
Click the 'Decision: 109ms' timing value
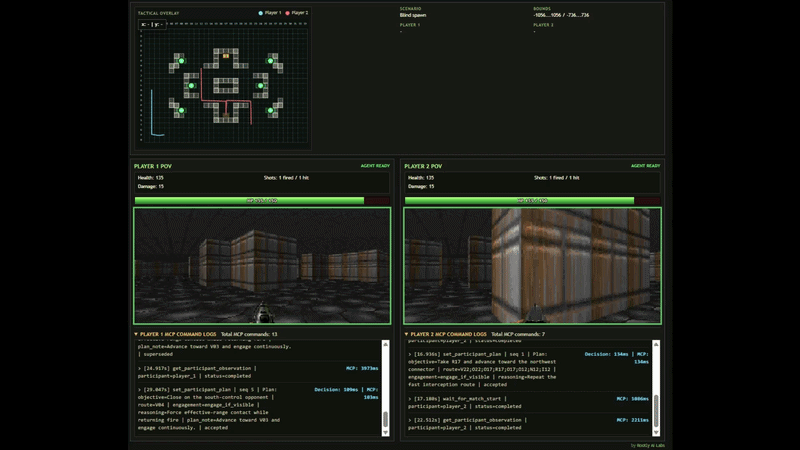336,390
